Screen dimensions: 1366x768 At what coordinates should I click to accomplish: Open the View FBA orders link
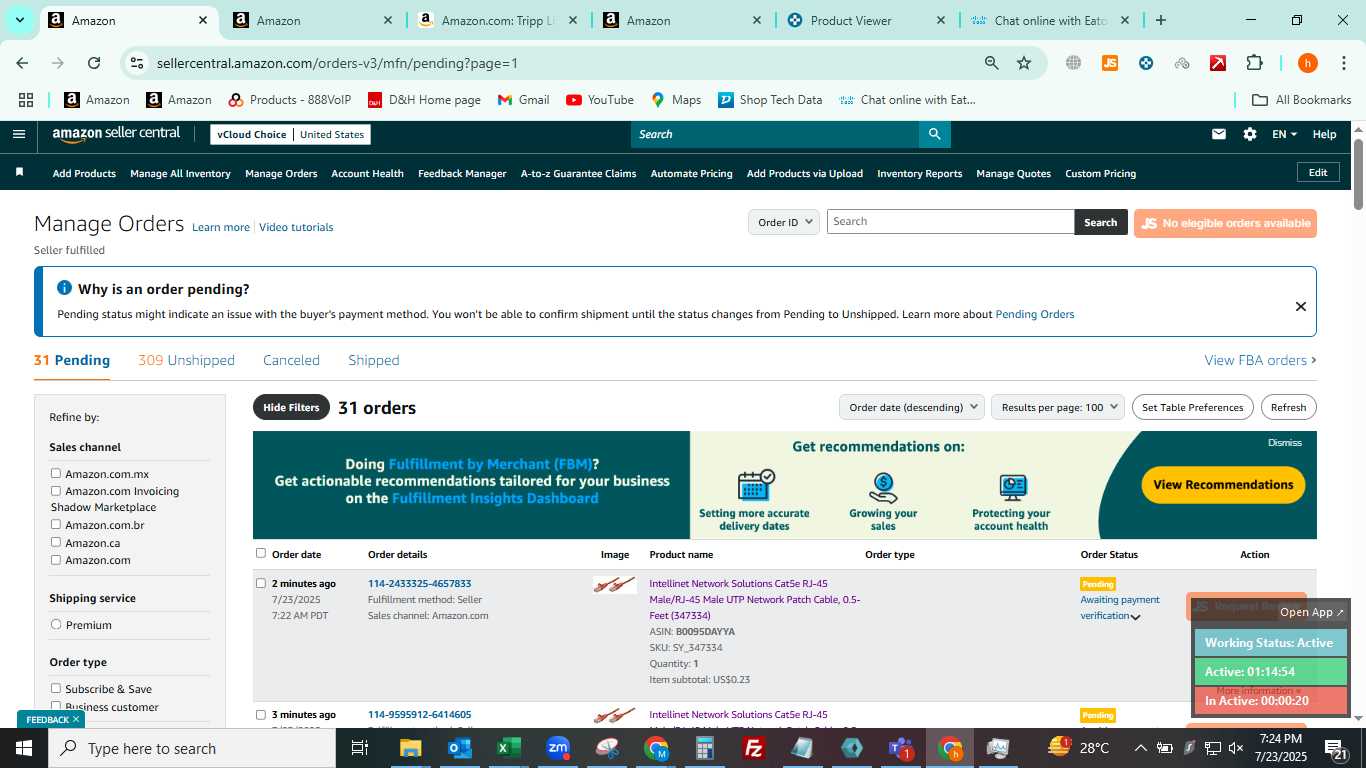point(1260,360)
